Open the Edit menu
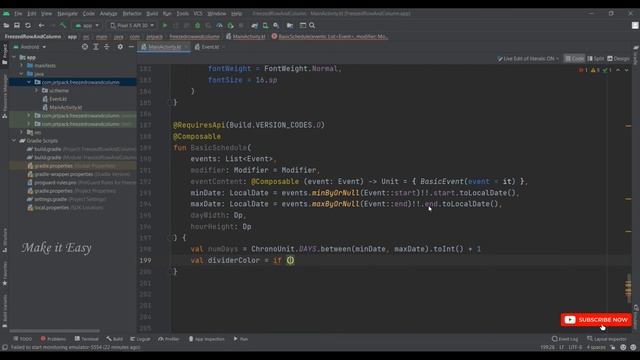Screen dimensions: 640x360 (x=31, y=13)
